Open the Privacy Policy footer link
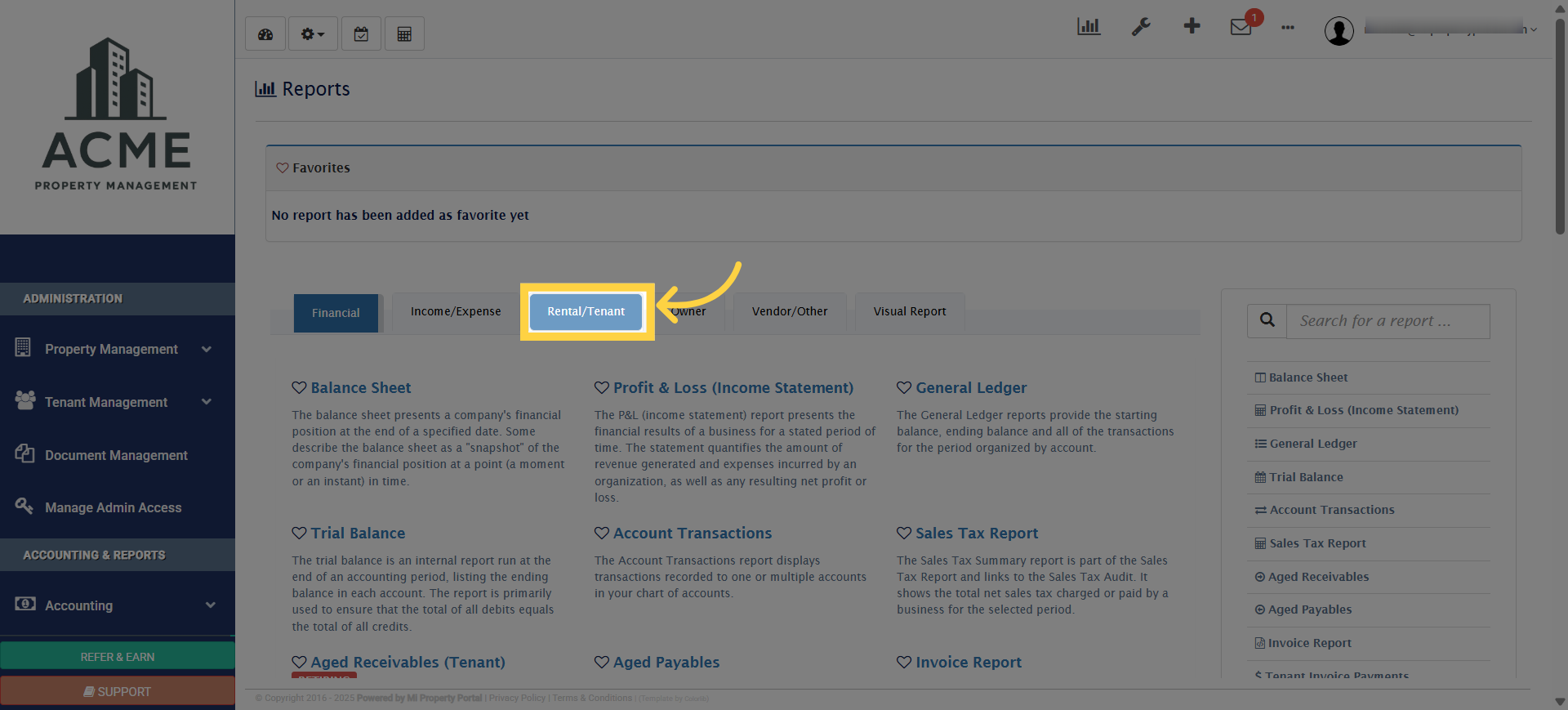This screenshot has height=710, width=1568. click(517, 698)
